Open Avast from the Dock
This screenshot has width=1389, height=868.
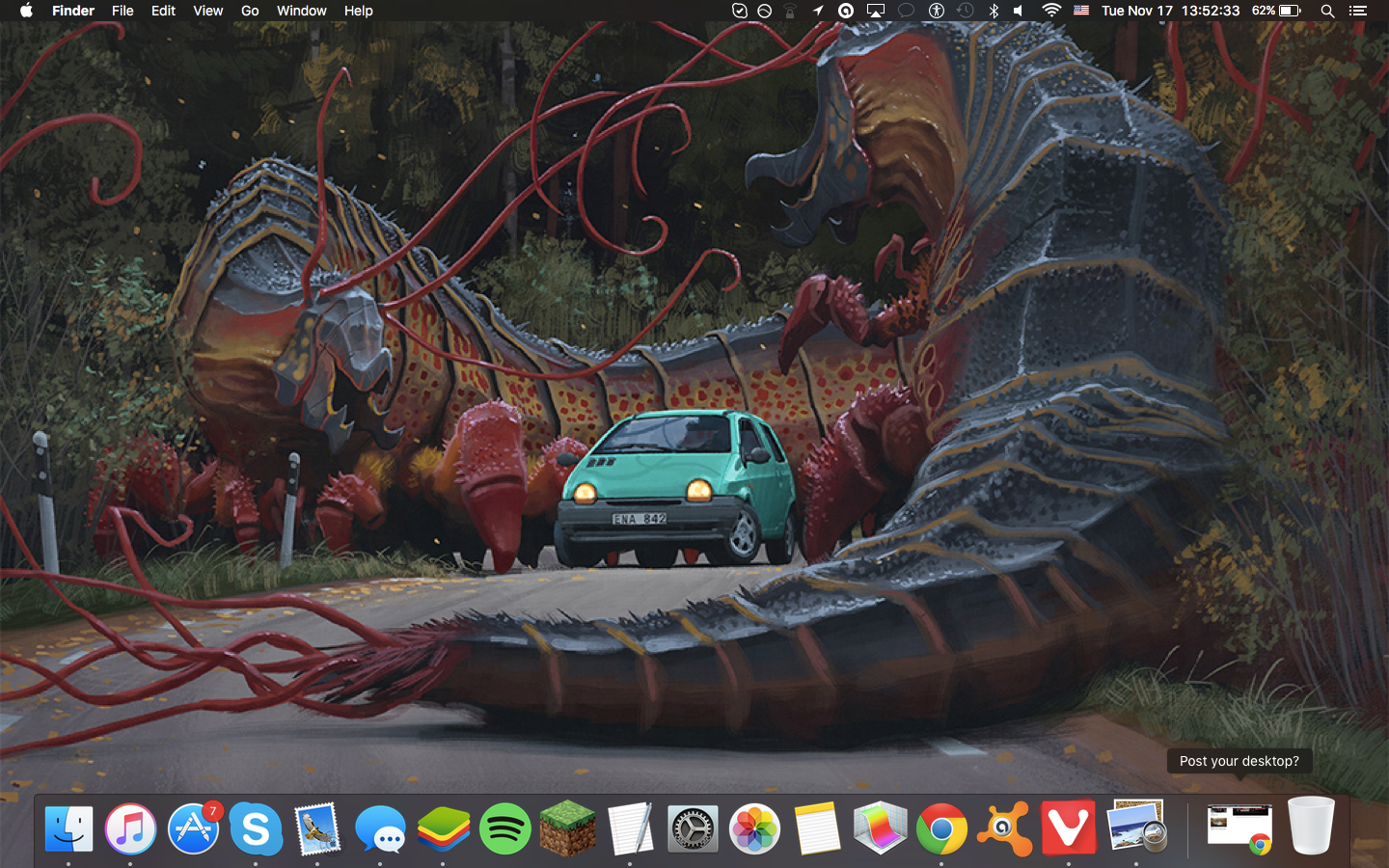[x=1004, y=828]
